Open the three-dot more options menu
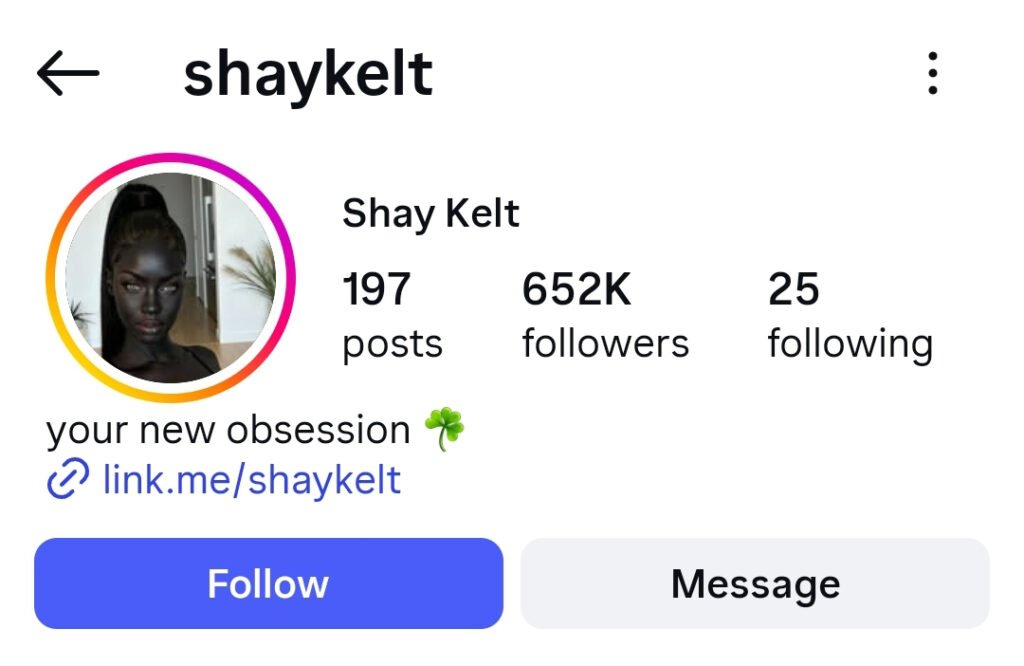 [933, 73]
